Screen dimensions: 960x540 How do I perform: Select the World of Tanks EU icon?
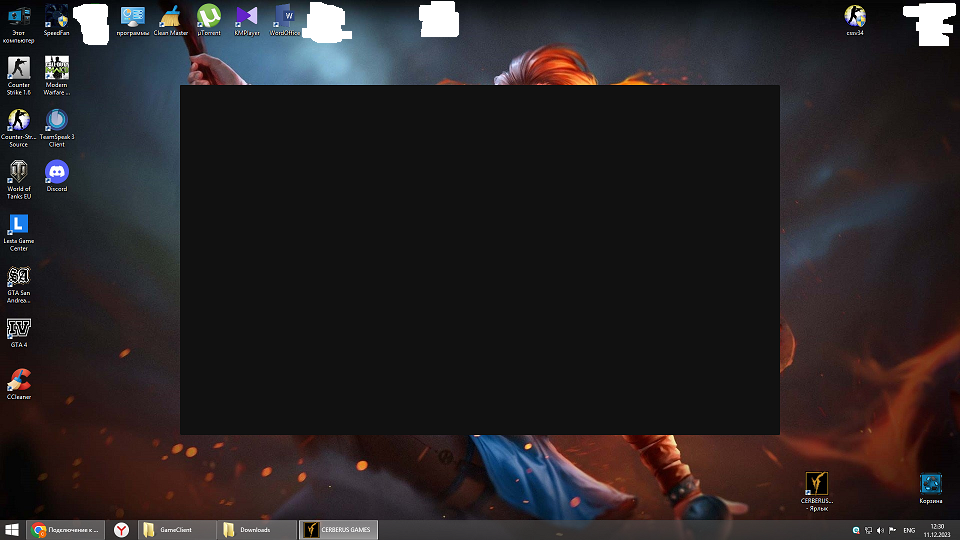coord(18,180)
